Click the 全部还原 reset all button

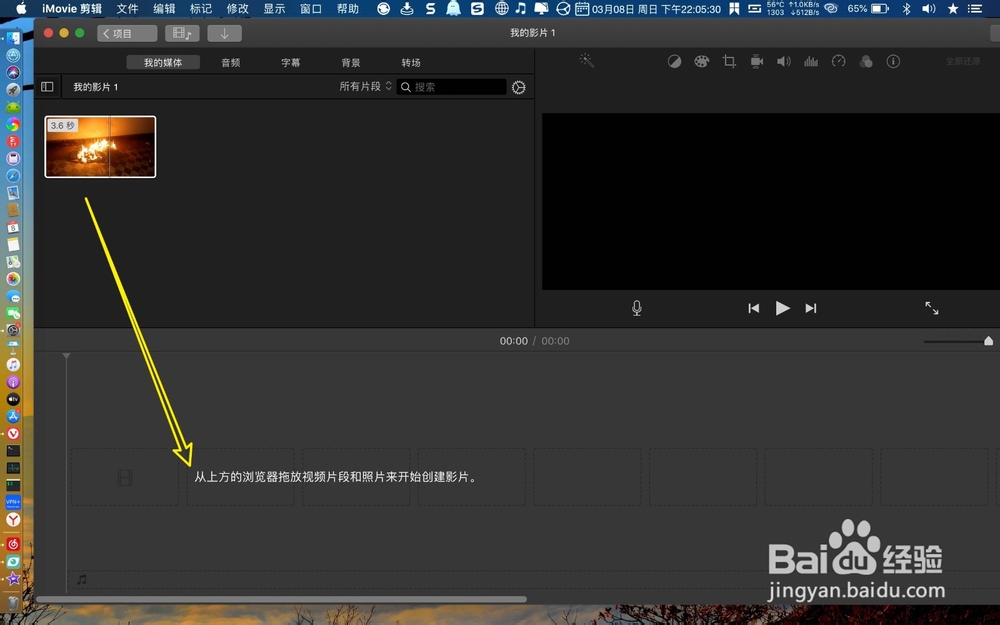pos(963,61)
